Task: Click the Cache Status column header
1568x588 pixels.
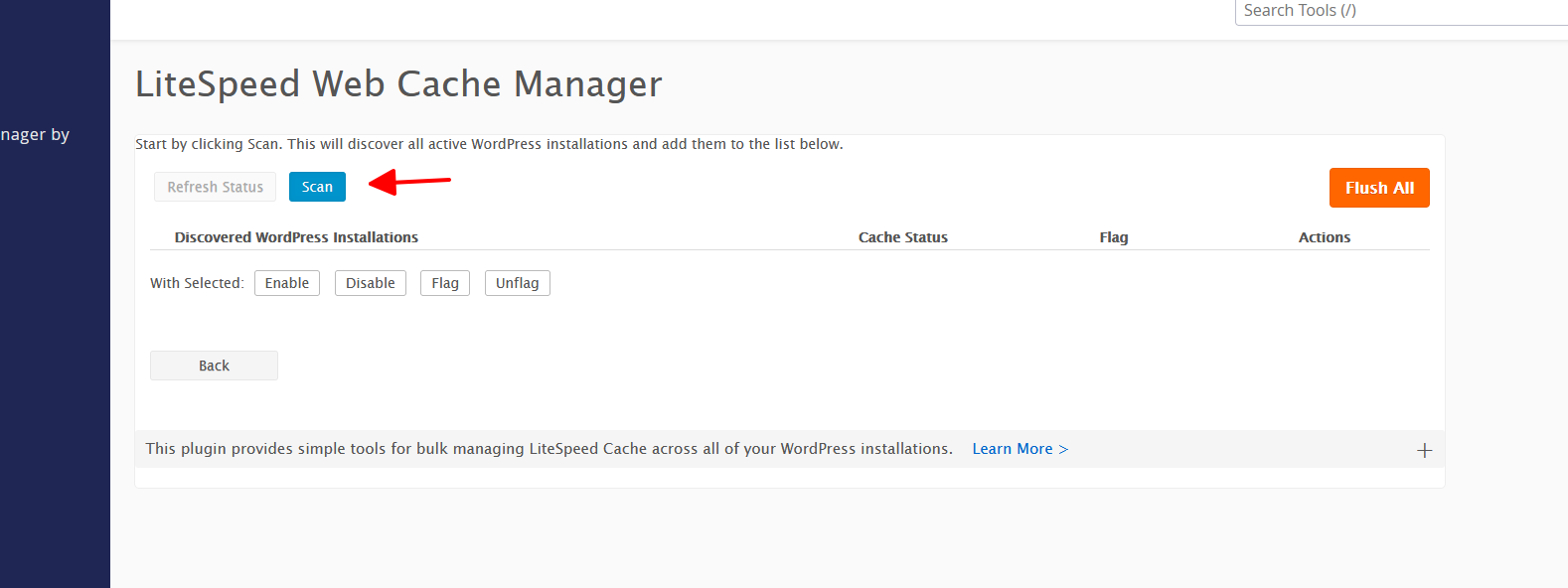Action: click(x=903, y=237)
